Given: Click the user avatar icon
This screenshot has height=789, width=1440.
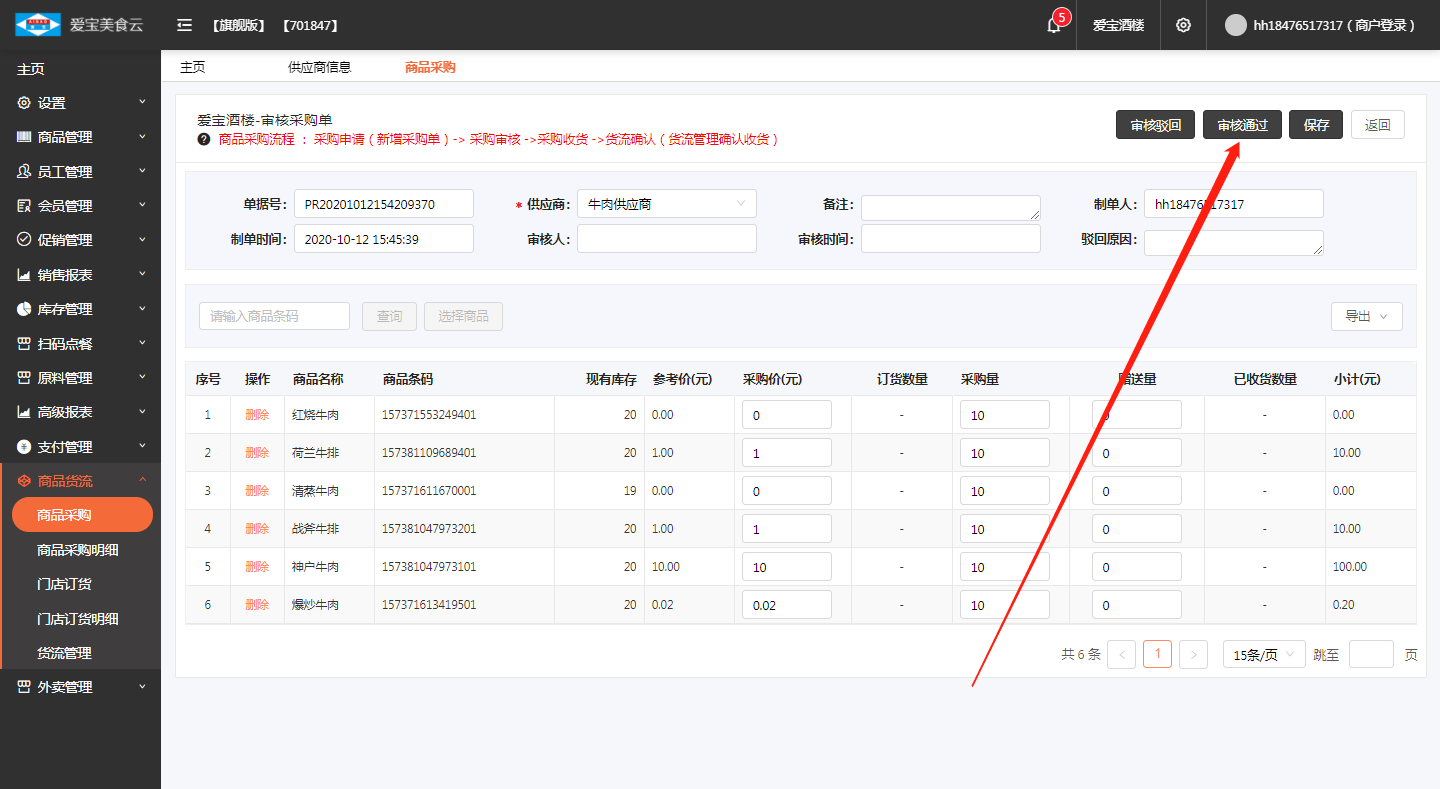Looking at the screenshot, I should [1236, 25].
